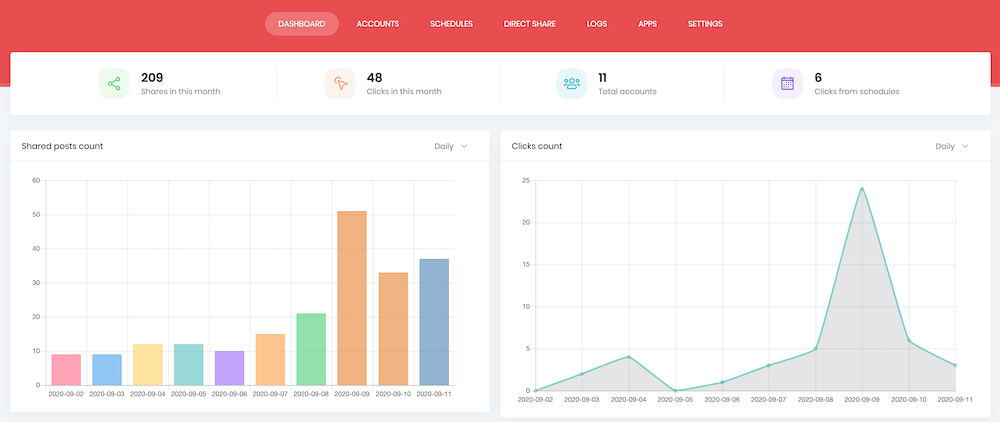This screenshot has width=1000, height=422.
Task: Click the 2020-09-04 point on clicks line
Action: (629, 357)
